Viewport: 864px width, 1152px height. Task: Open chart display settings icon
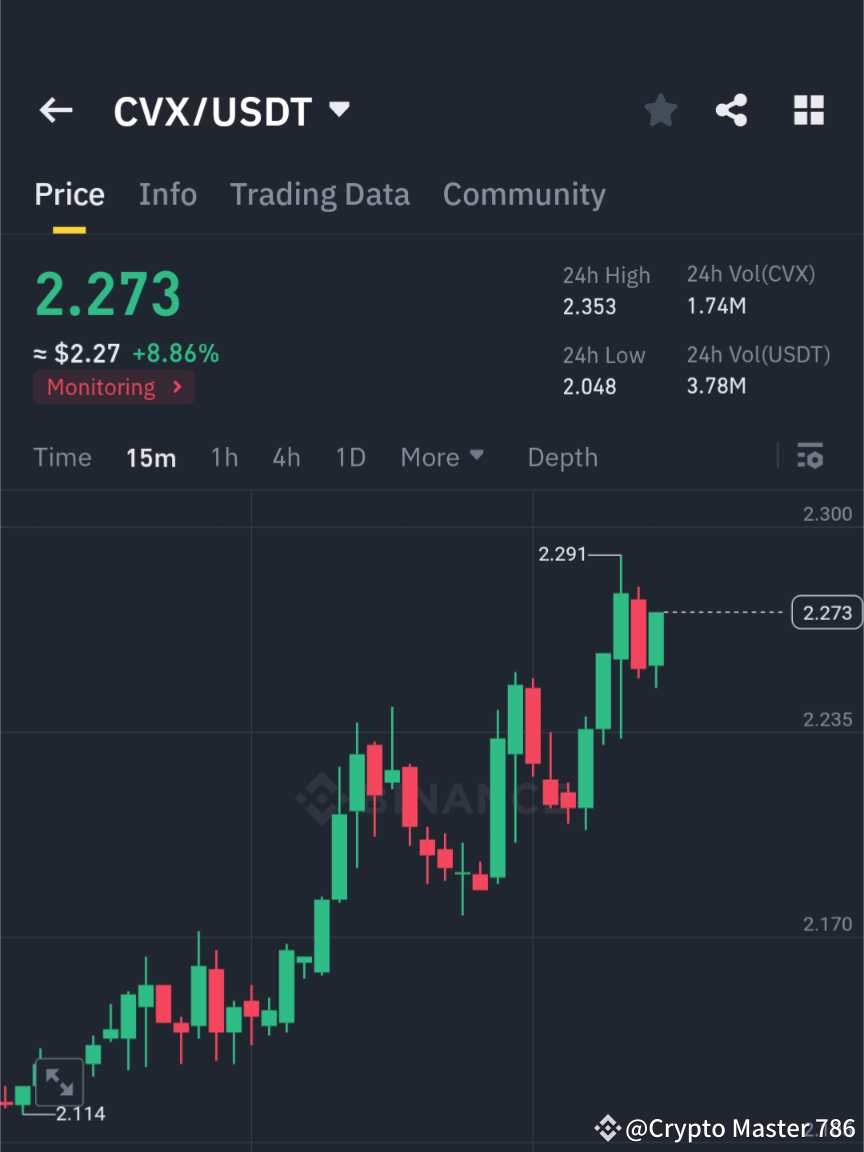click(810, 457)
